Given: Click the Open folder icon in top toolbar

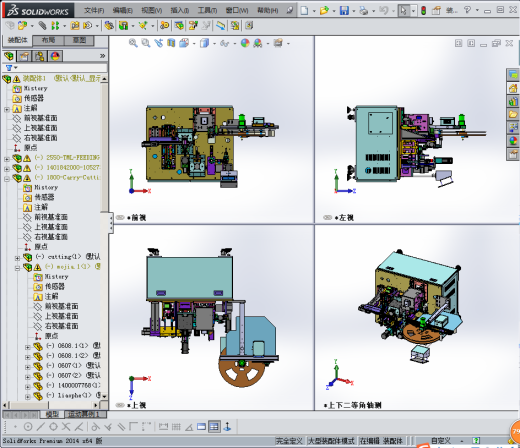Looking at the screenshot, I should click(x=324, y=11).
